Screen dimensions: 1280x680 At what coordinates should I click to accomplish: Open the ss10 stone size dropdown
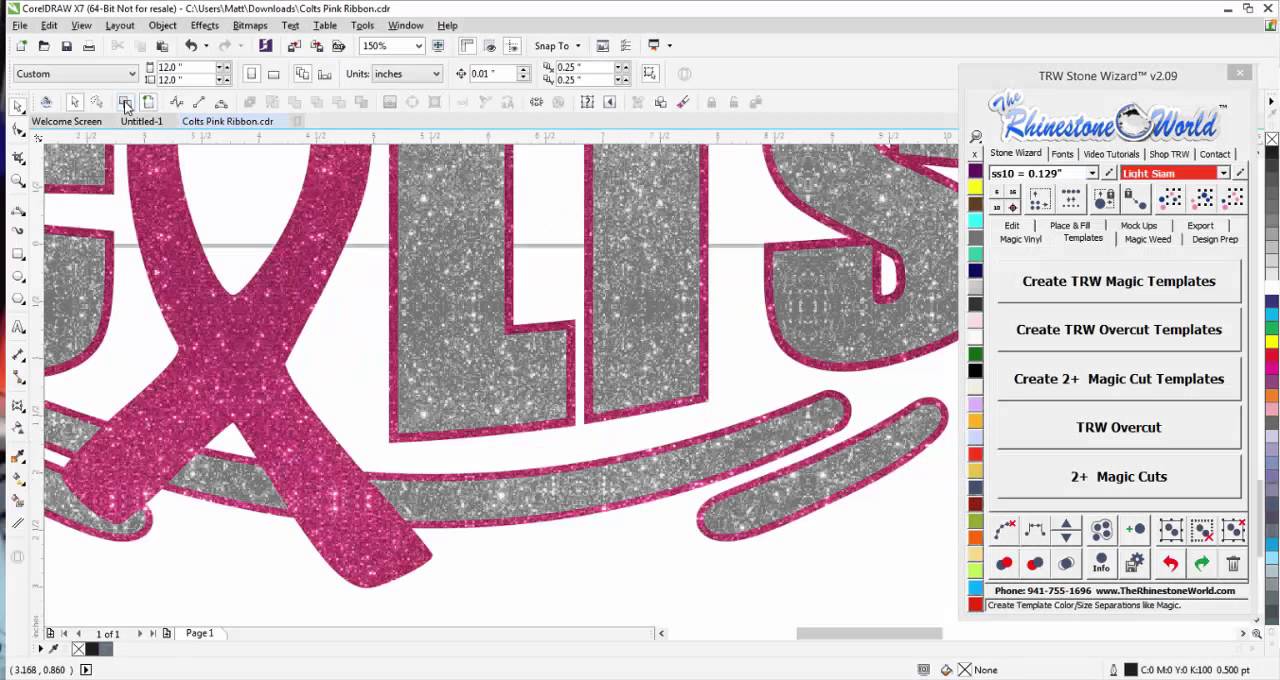click(1092, 173)
